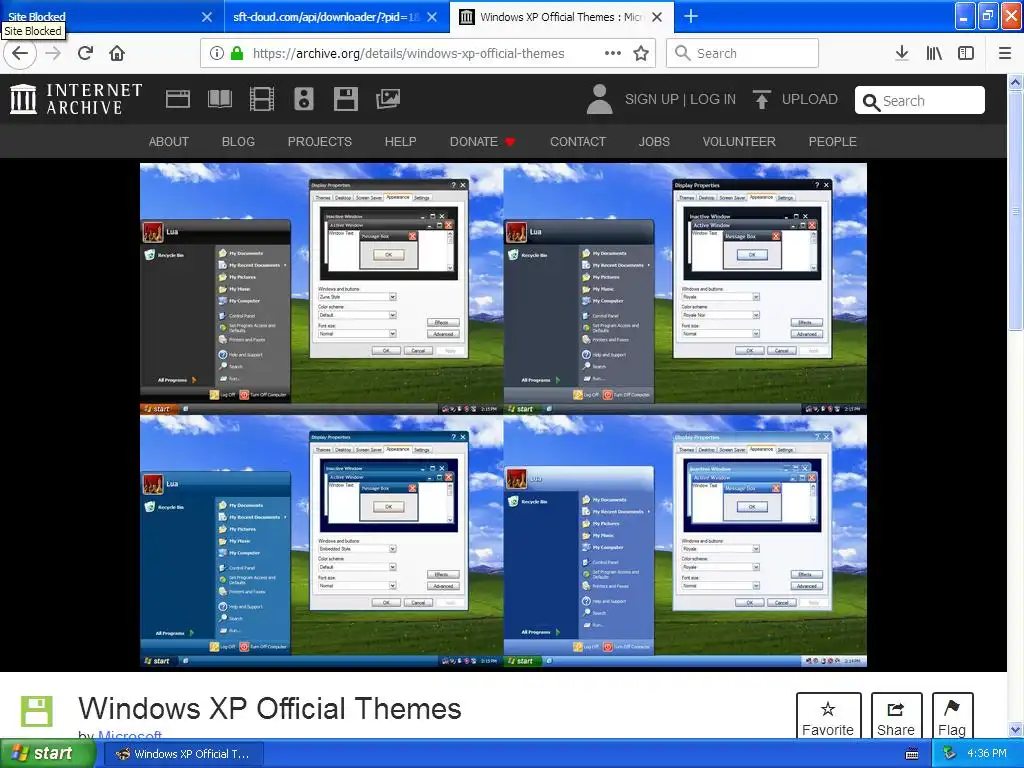Open the DONATE menu item
The height and width of the screenshot is (768, 1024).
pyautogui.click(x=483, y=141)
